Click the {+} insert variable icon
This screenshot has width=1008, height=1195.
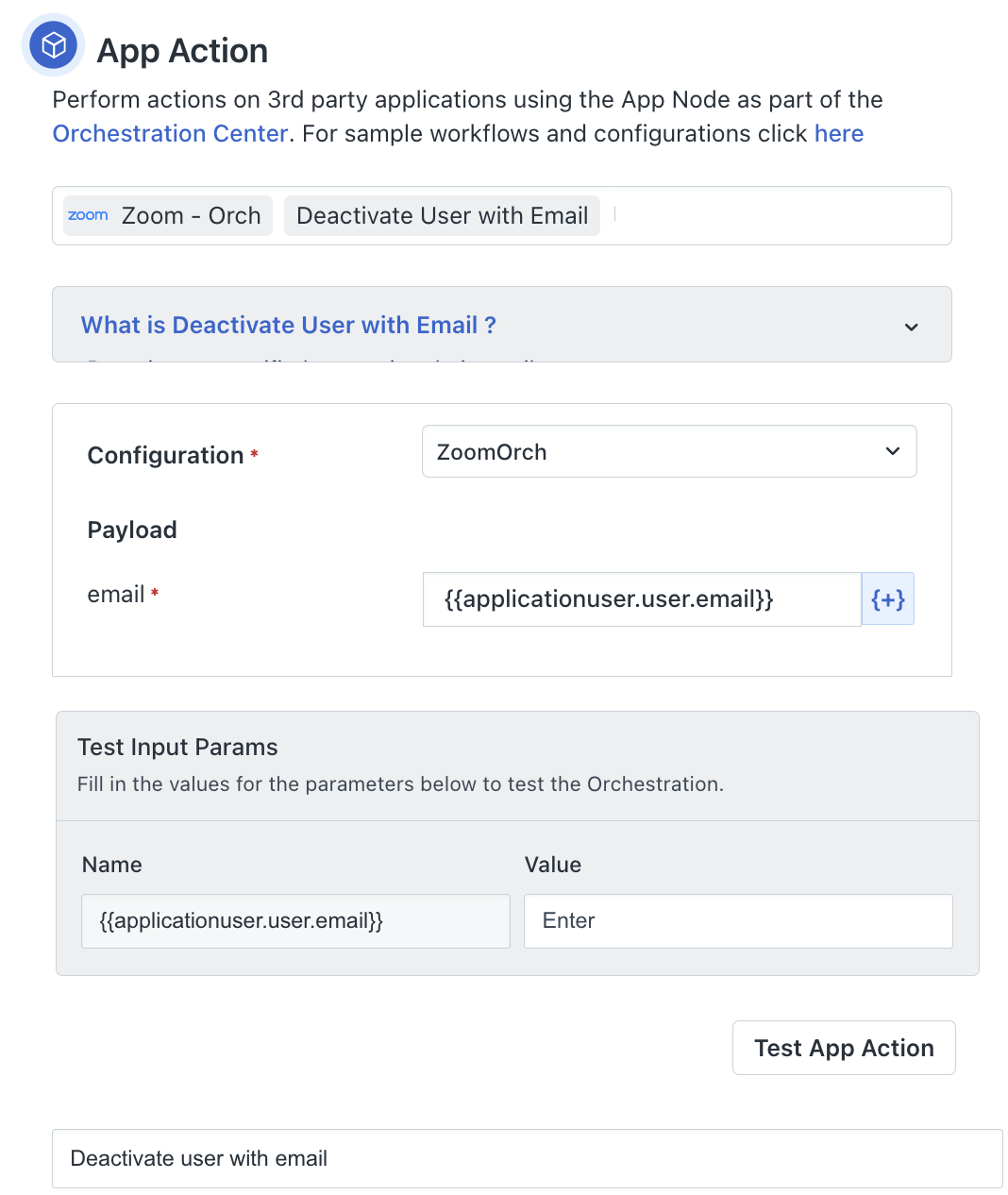[x=887, y=599]
